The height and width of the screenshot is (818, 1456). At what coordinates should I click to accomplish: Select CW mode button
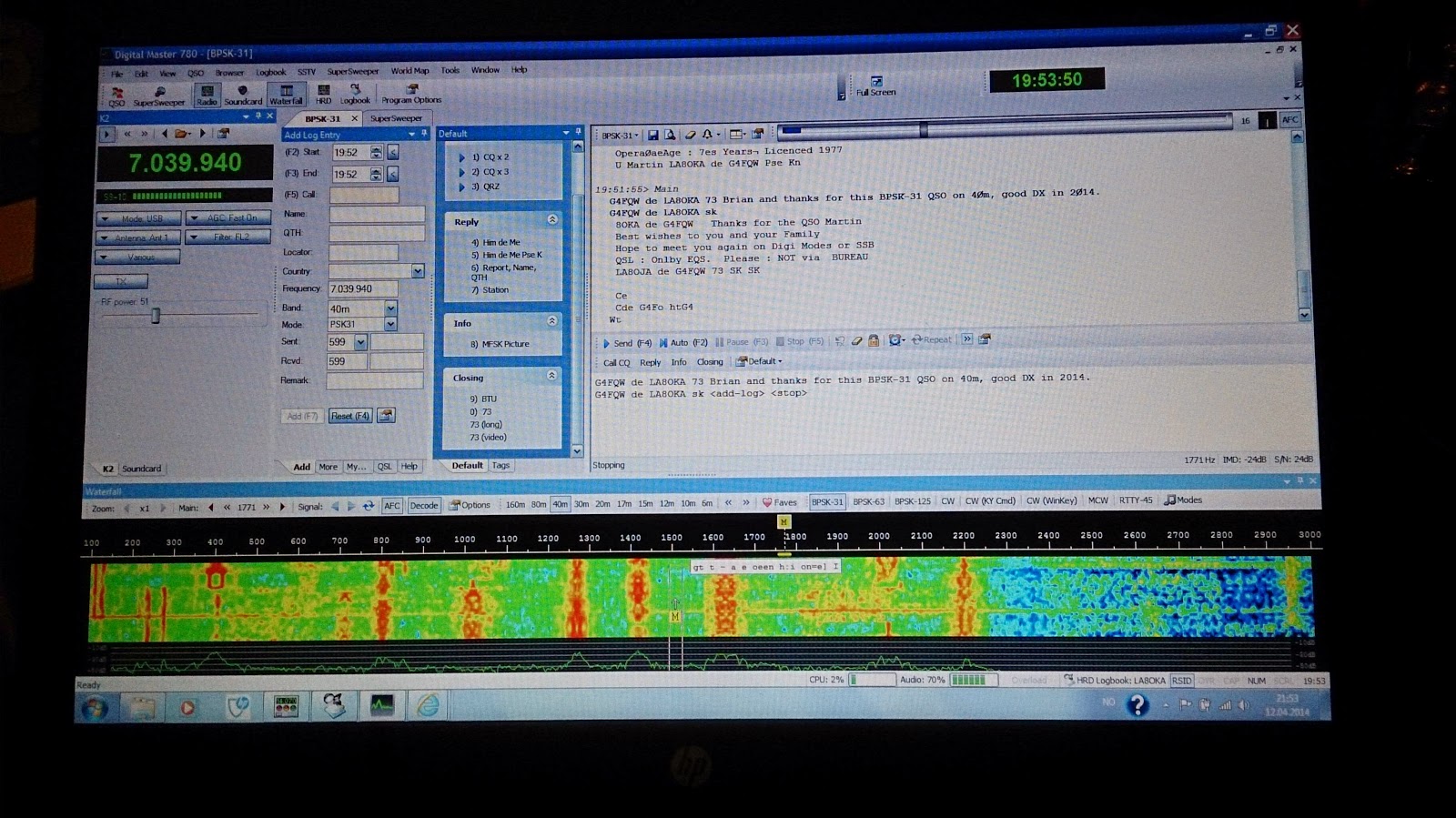coord(947,500)
